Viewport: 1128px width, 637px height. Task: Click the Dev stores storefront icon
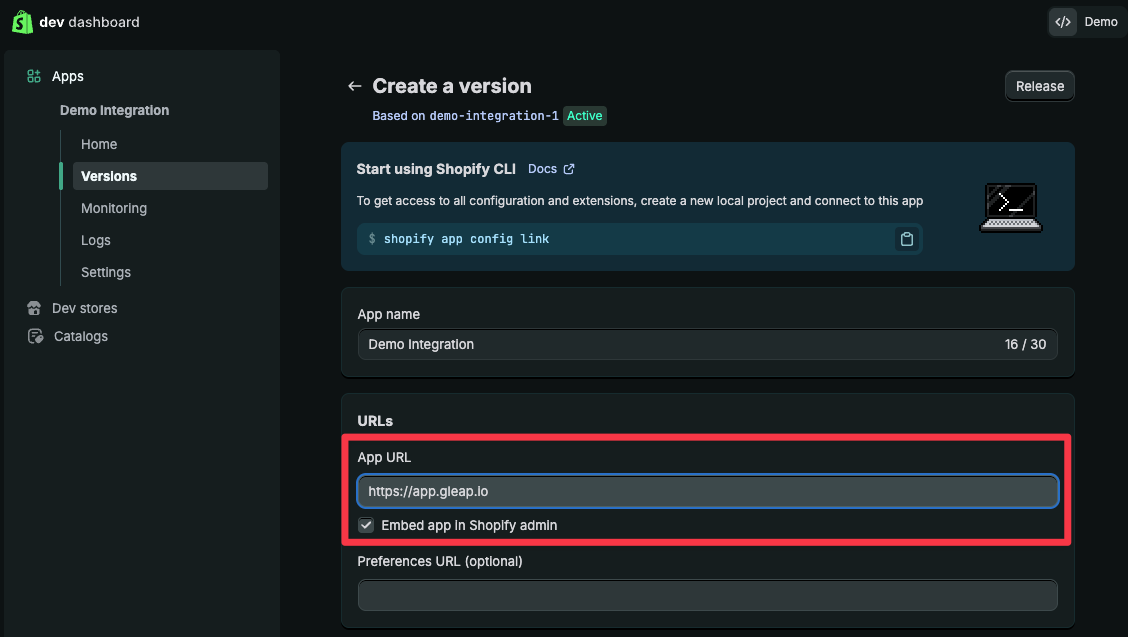tap(34, 308)
